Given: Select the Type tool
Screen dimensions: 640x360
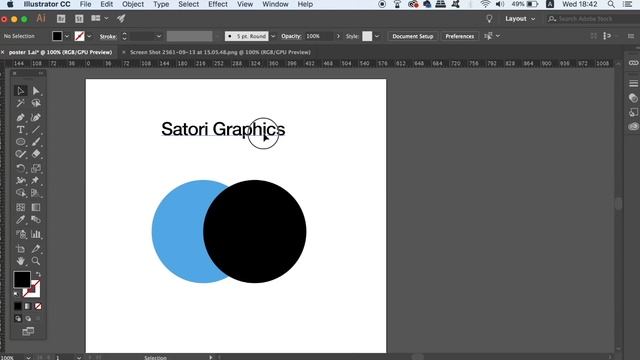Looking at the screenshot, I should click(20, 130).
